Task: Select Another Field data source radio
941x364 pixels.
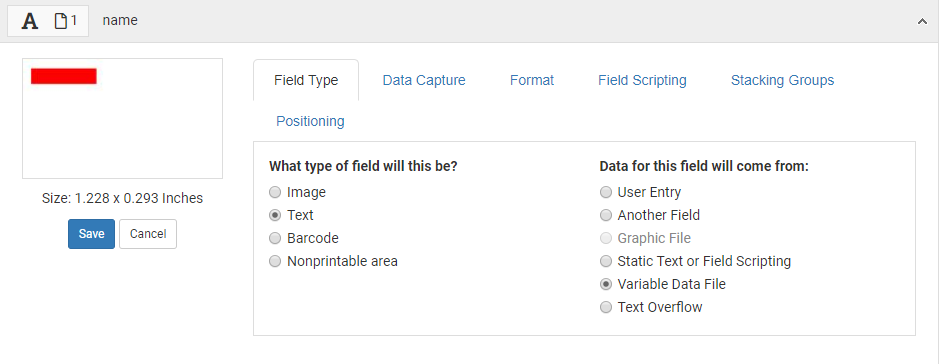Action: pyautogui.click(x=606, y=215)
